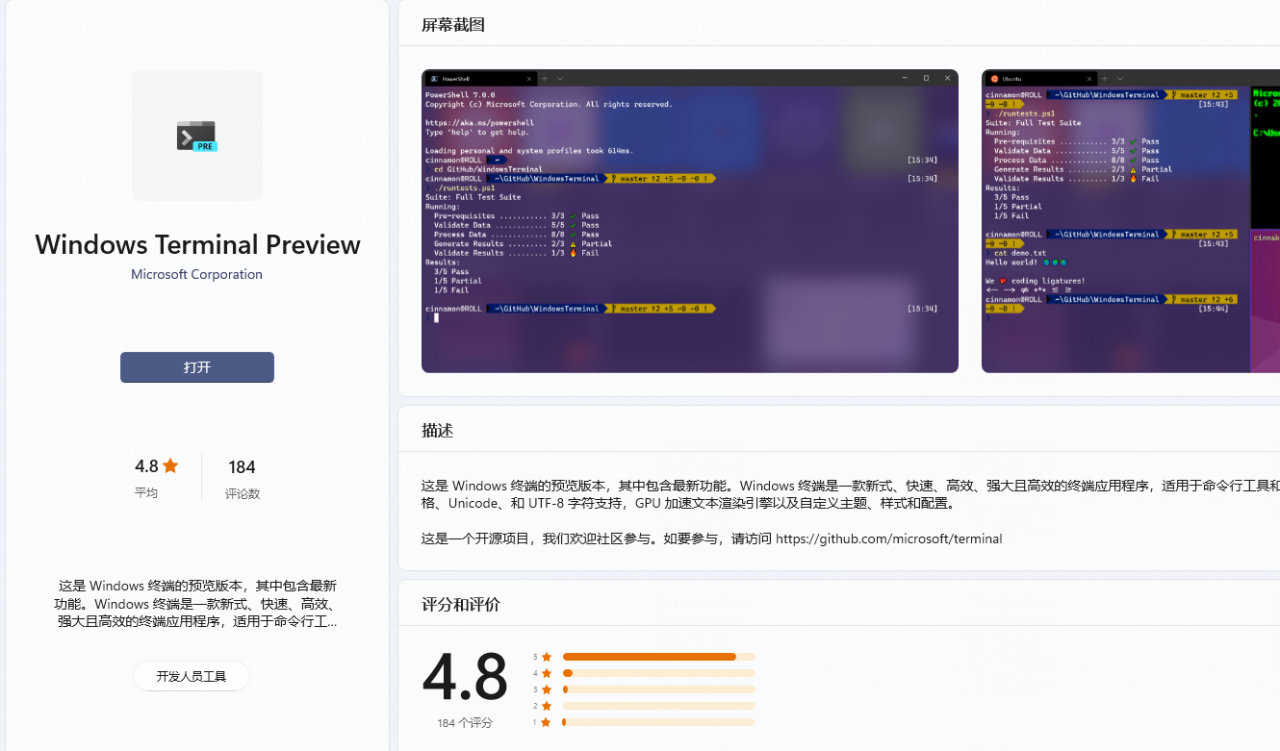Click the 5-star rating distribution bar
The height and width of the screenshot is (751, 1280).
click(x=659, y=657)
